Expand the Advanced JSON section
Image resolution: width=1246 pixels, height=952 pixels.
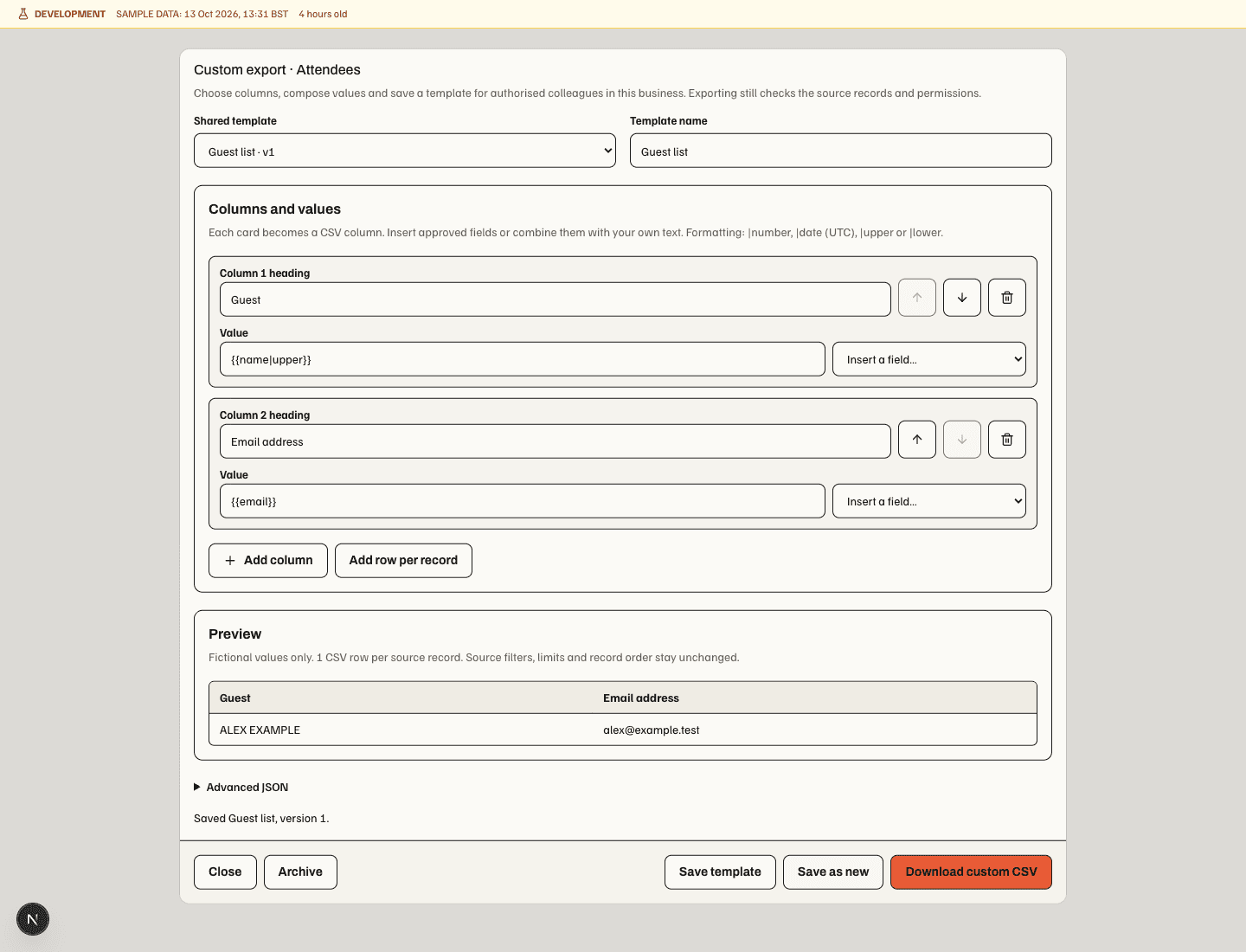point(241,788)
